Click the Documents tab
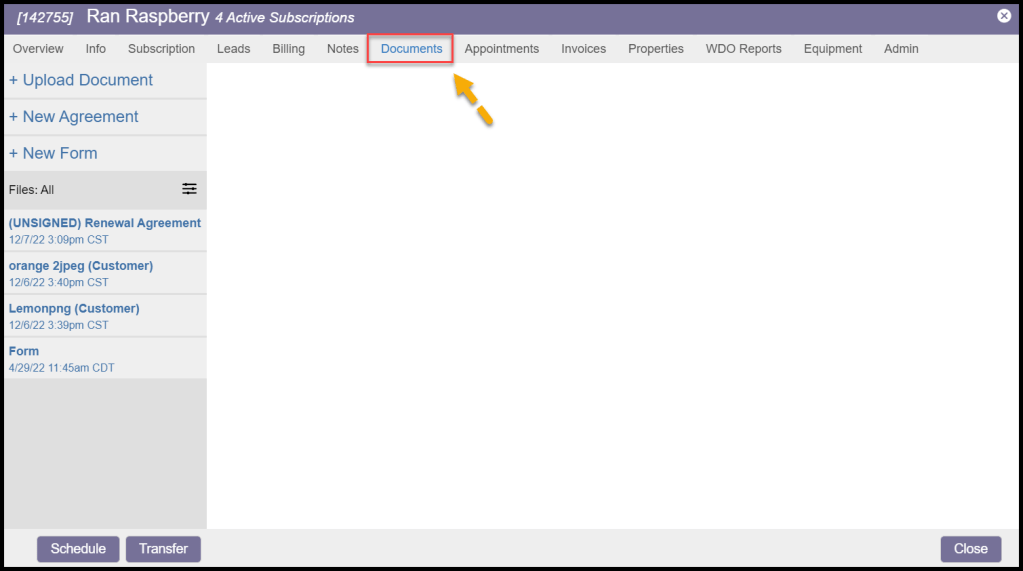Image resolution: width=1023 pixels, height=571 pixels. (411, 49)
